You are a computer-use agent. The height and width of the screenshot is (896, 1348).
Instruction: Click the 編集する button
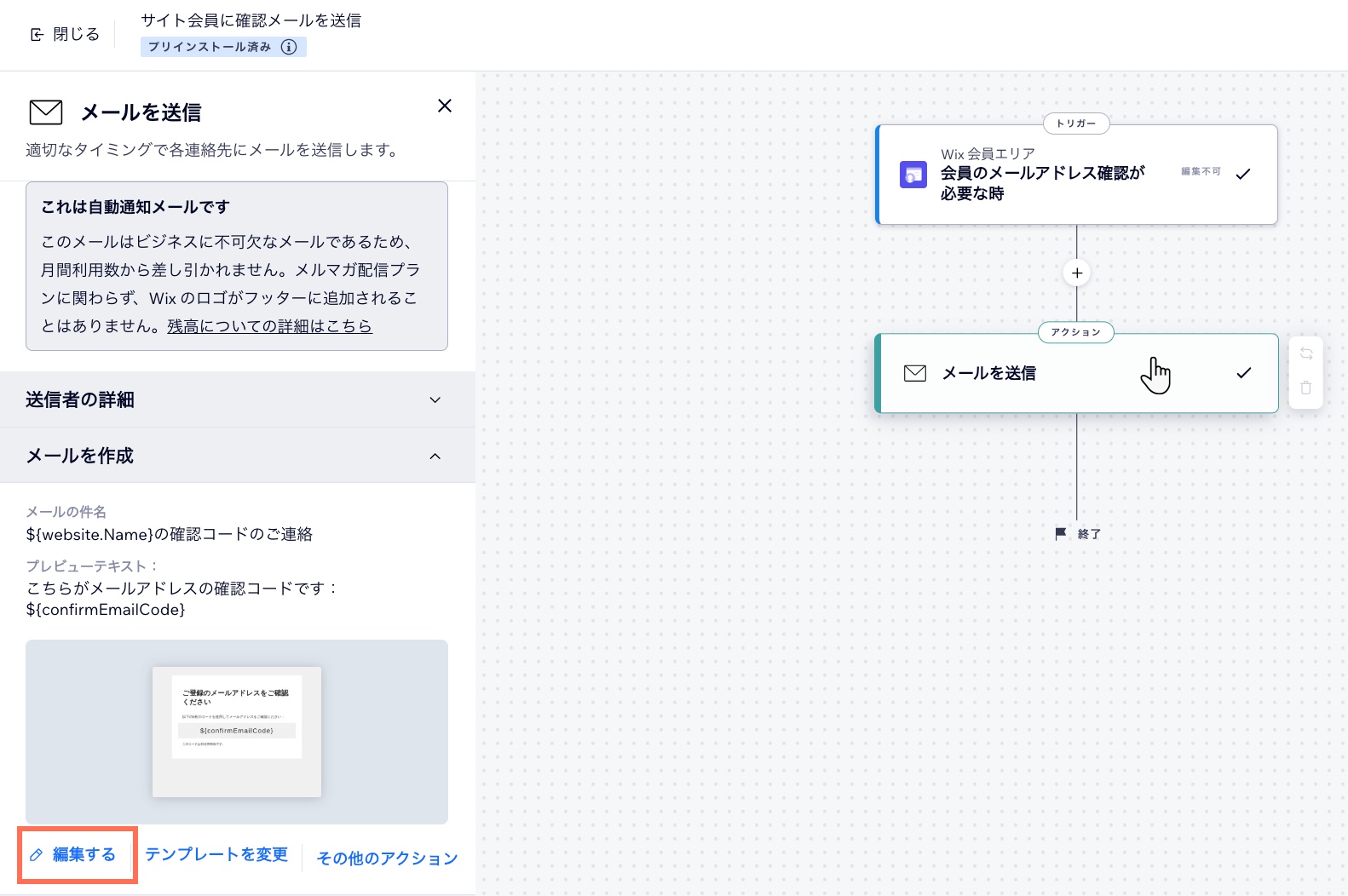coord(77,854)
